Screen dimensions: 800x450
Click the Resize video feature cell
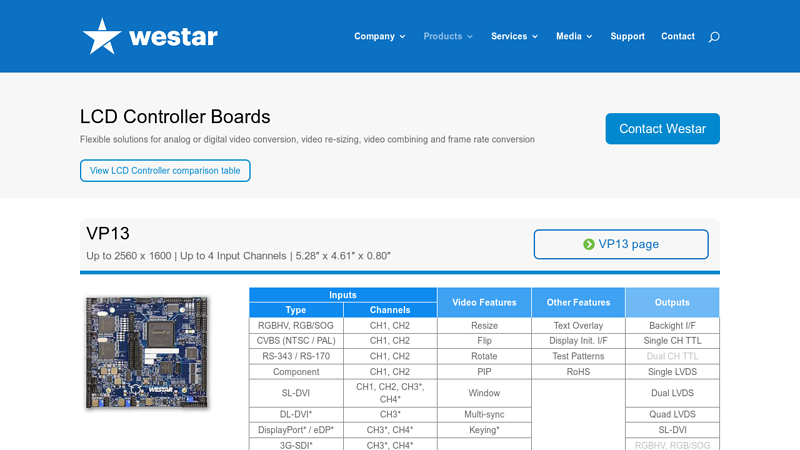click(484, 326)
